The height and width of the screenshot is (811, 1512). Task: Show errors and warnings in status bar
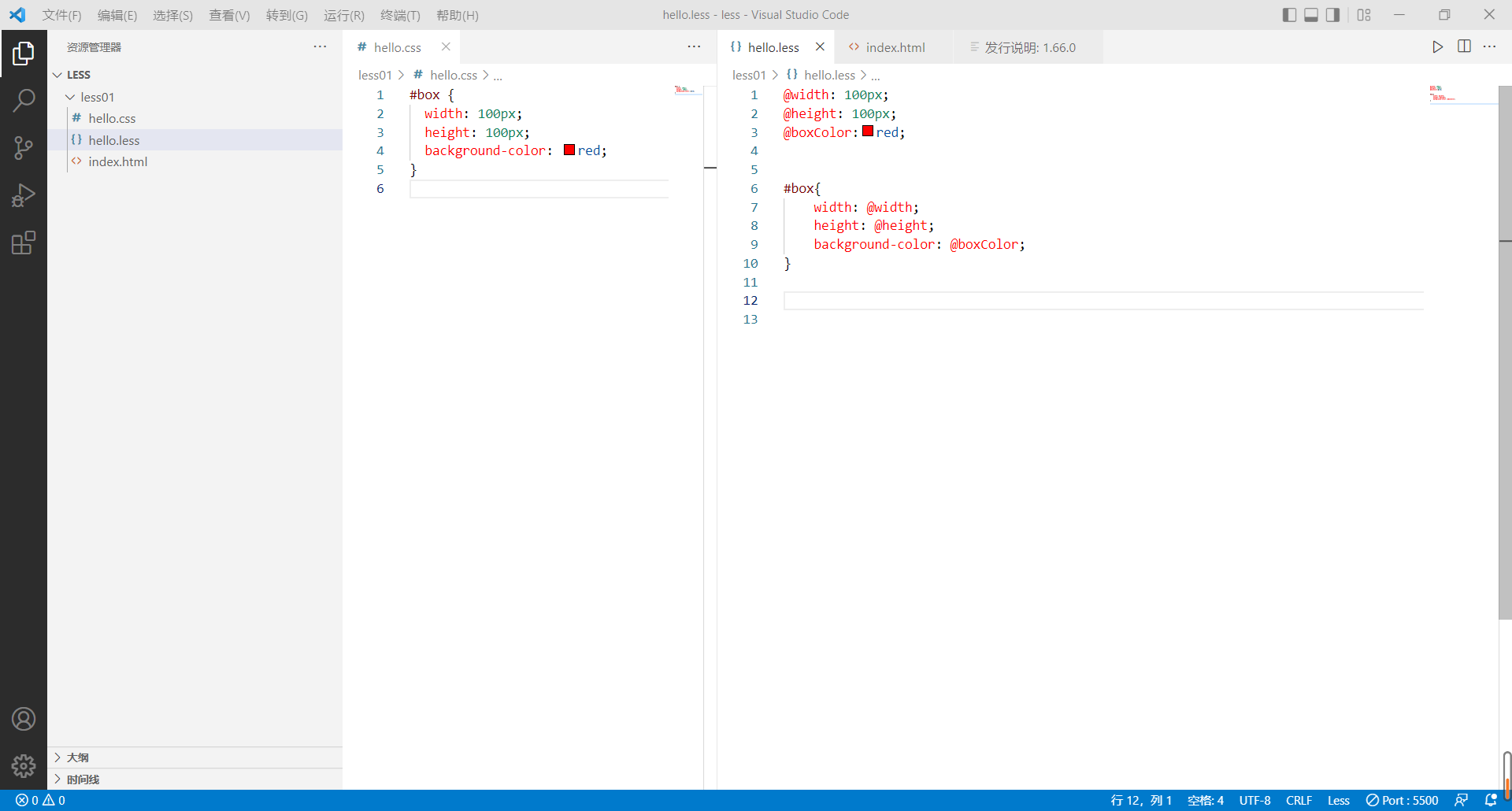tap(40, 800)
